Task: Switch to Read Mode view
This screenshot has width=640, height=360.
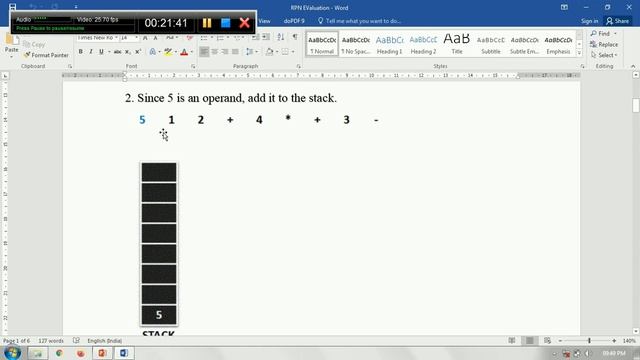Action: pyautogui.click(x=512, y=340)
